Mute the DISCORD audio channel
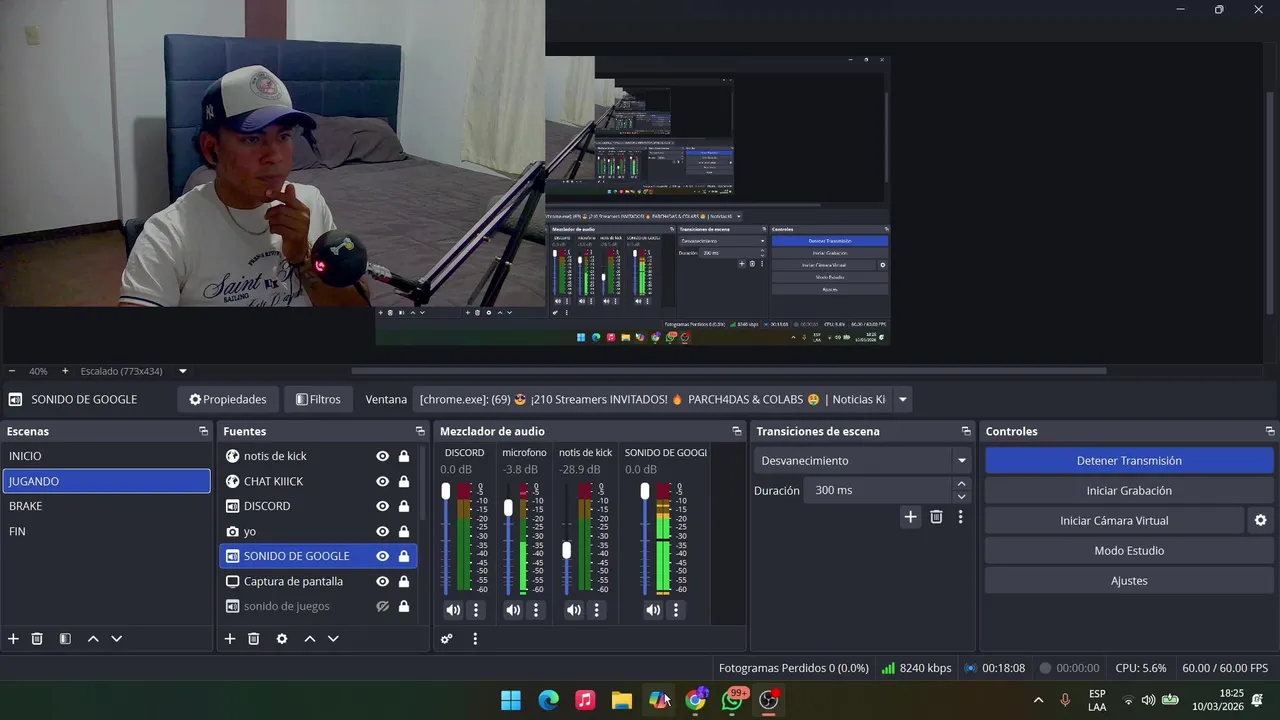Screen dimensions: 1280x720 453,610
